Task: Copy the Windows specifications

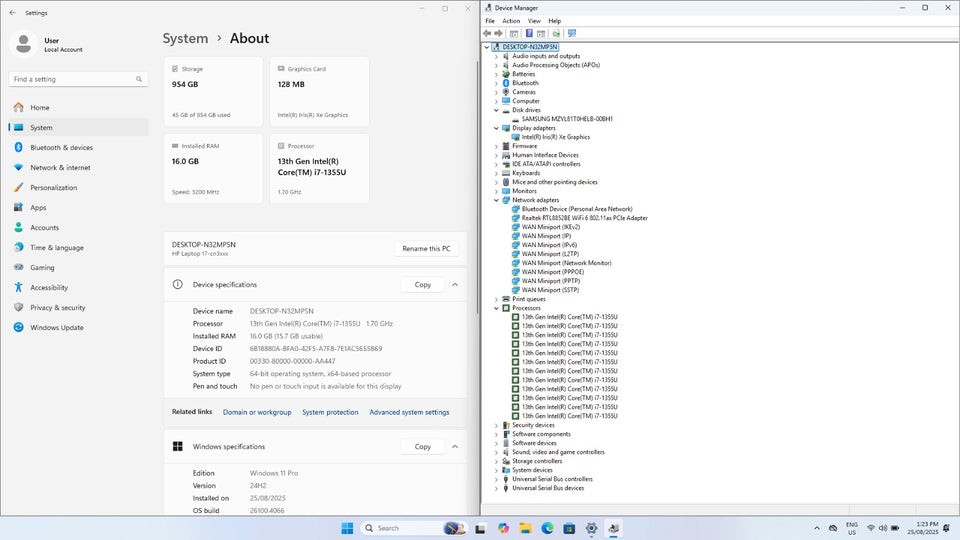Action: click(422, 446)
